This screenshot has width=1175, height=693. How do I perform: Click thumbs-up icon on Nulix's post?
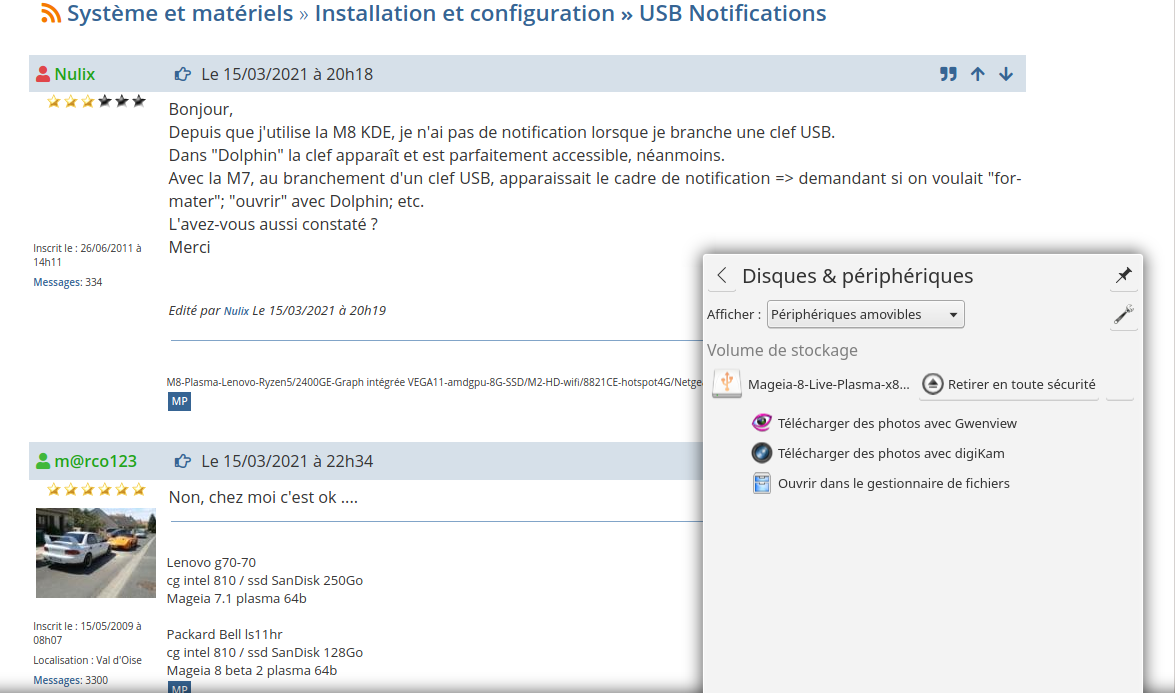pos(182,74)
